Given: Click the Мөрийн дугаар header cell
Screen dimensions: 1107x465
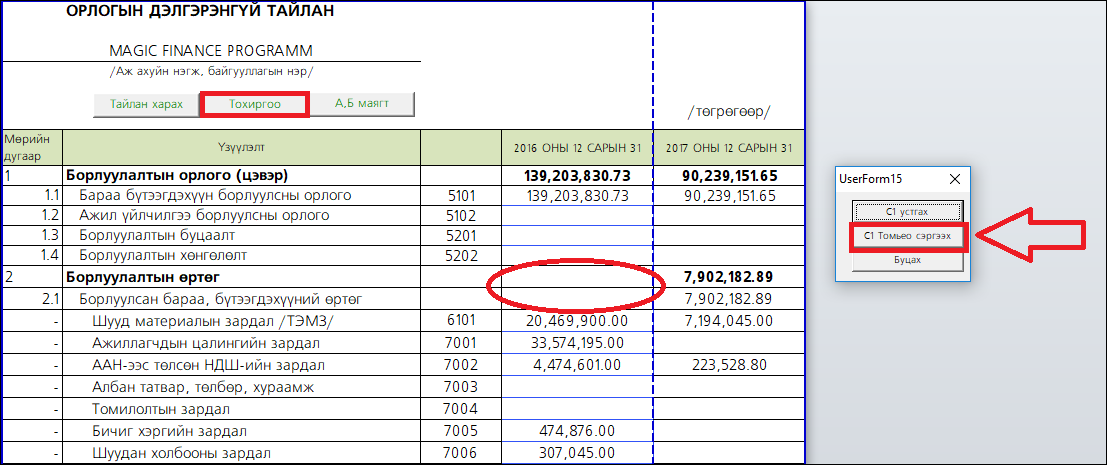Looking at the screenshot, I should point(32,148).
